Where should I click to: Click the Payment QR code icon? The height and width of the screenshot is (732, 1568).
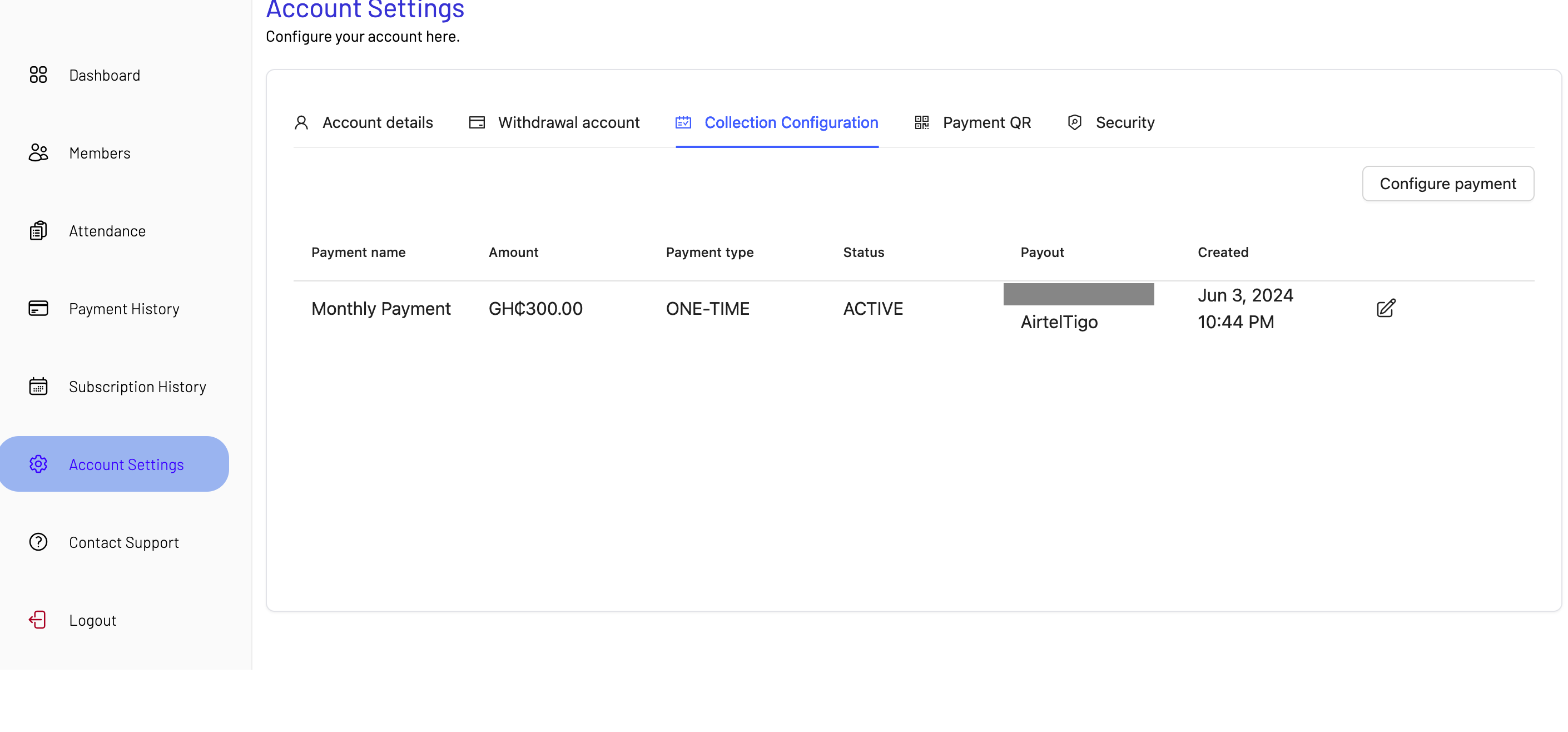pos(921,122)
